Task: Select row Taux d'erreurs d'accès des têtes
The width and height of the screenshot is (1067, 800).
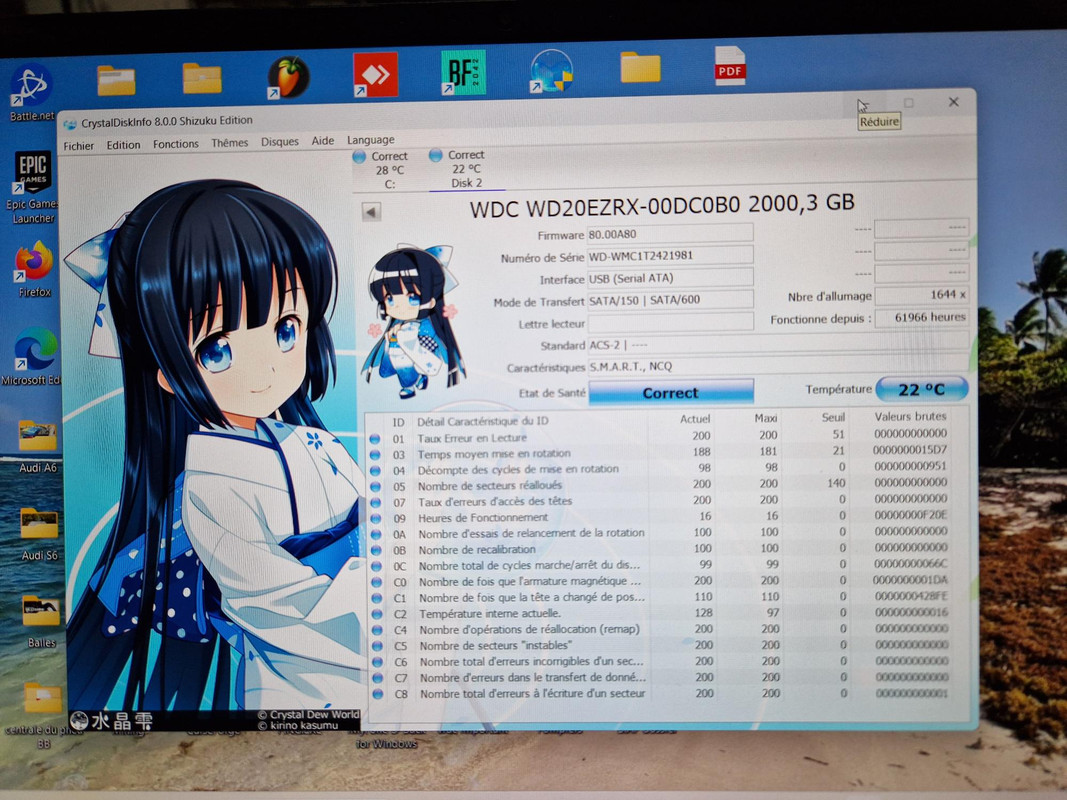Action: [660, 501]
